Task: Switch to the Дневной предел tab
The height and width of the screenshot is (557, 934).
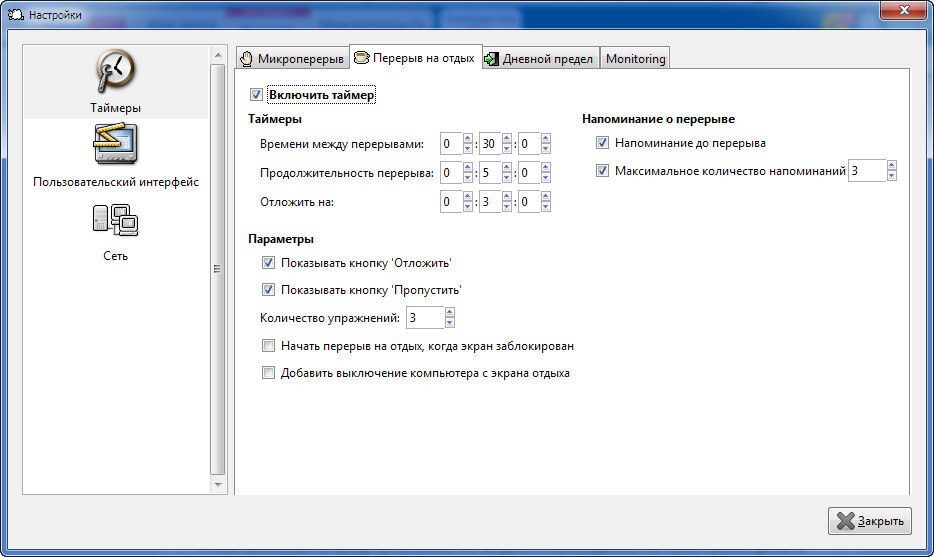Action: tap(547, 59)
